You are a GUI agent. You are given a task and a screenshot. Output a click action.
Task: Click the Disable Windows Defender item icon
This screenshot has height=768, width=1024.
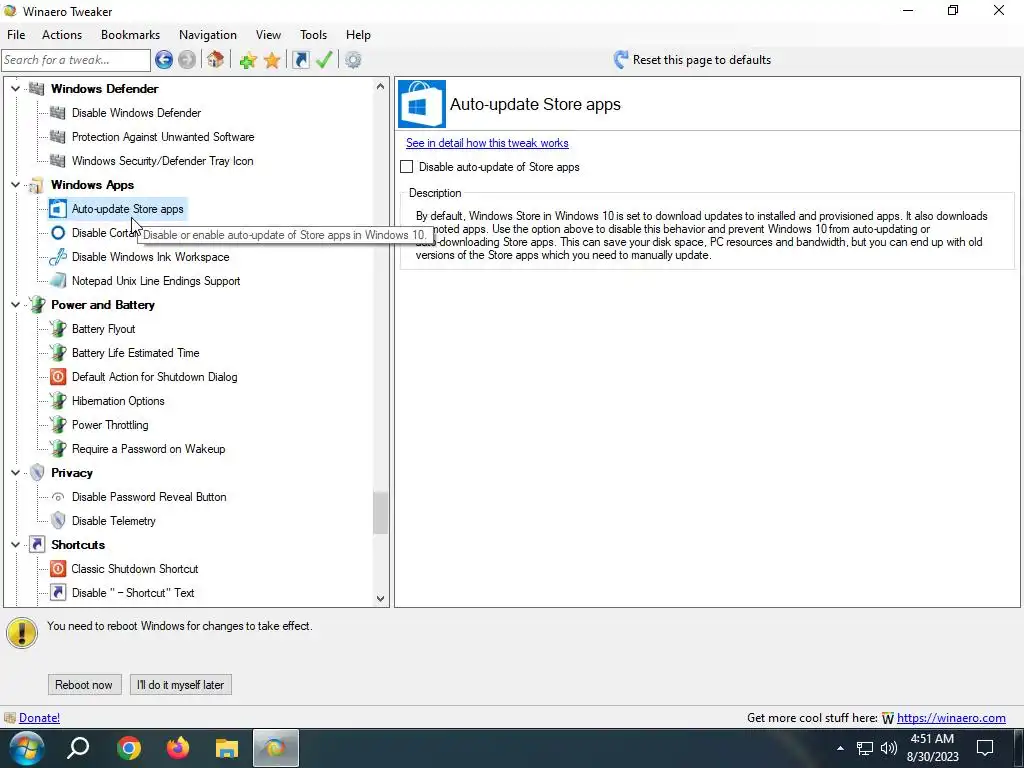point(57,113)
